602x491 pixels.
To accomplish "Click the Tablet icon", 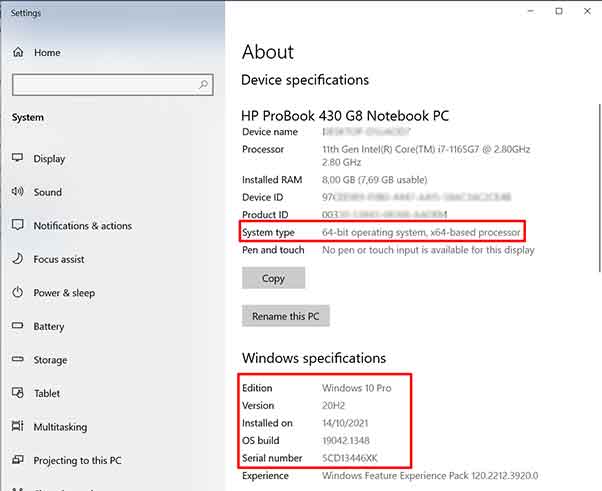I will [x=18, y=393].
